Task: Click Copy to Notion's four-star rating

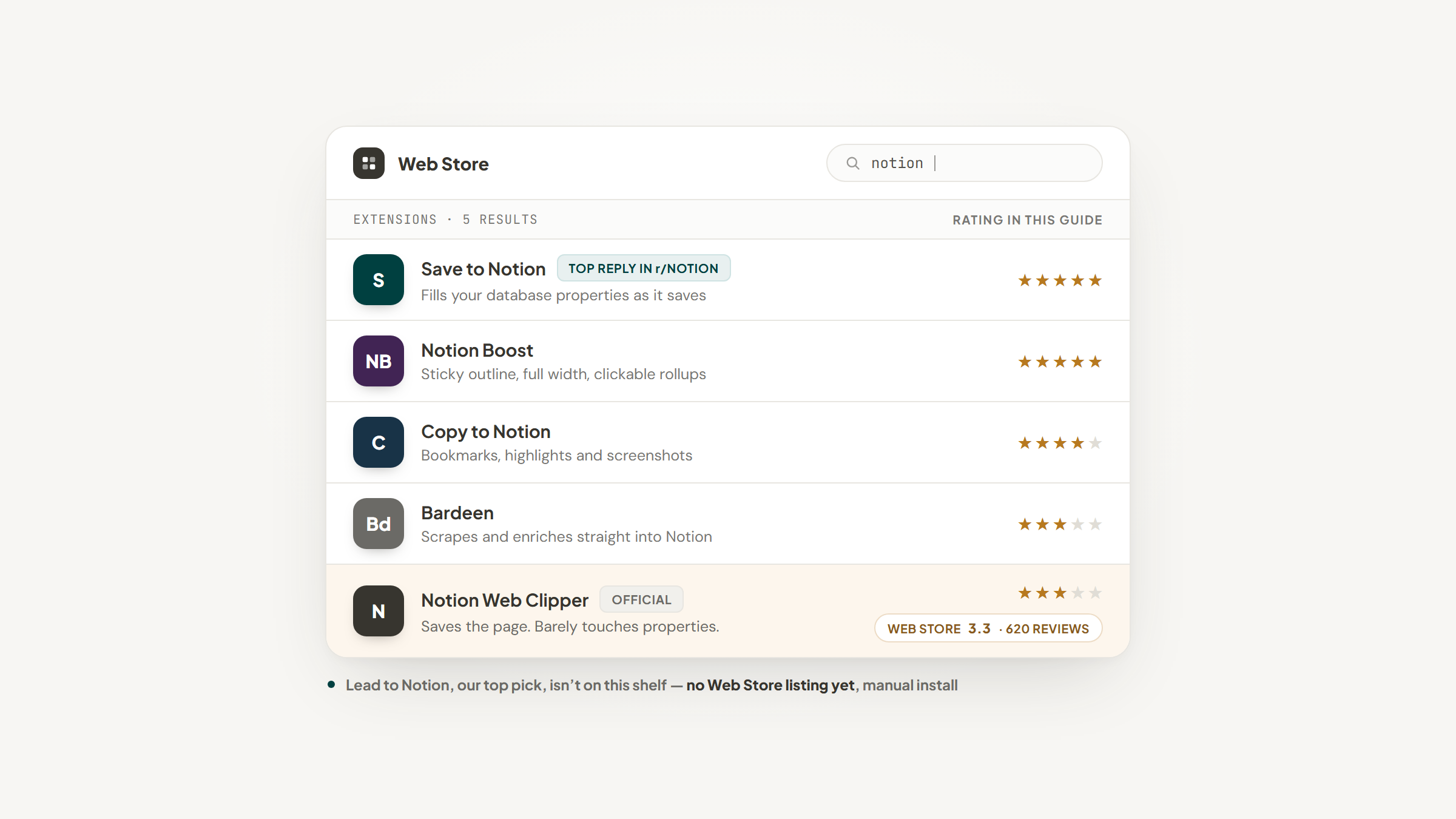Action: click(x=1060, y=443)
